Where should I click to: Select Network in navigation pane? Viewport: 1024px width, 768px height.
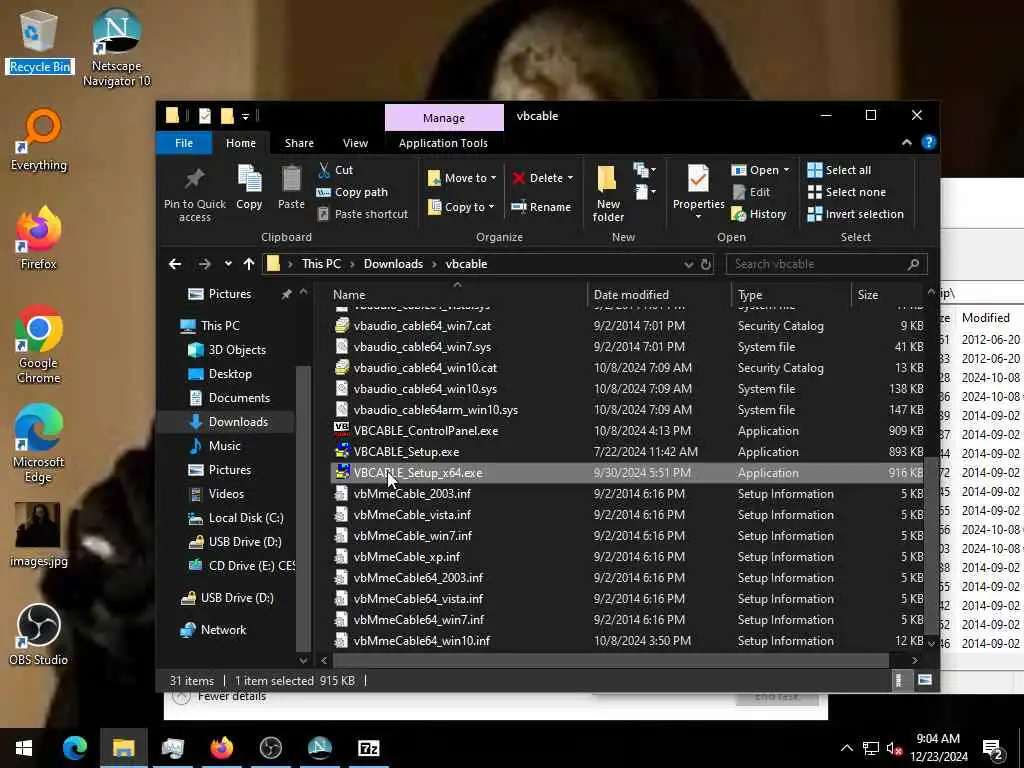223,630
